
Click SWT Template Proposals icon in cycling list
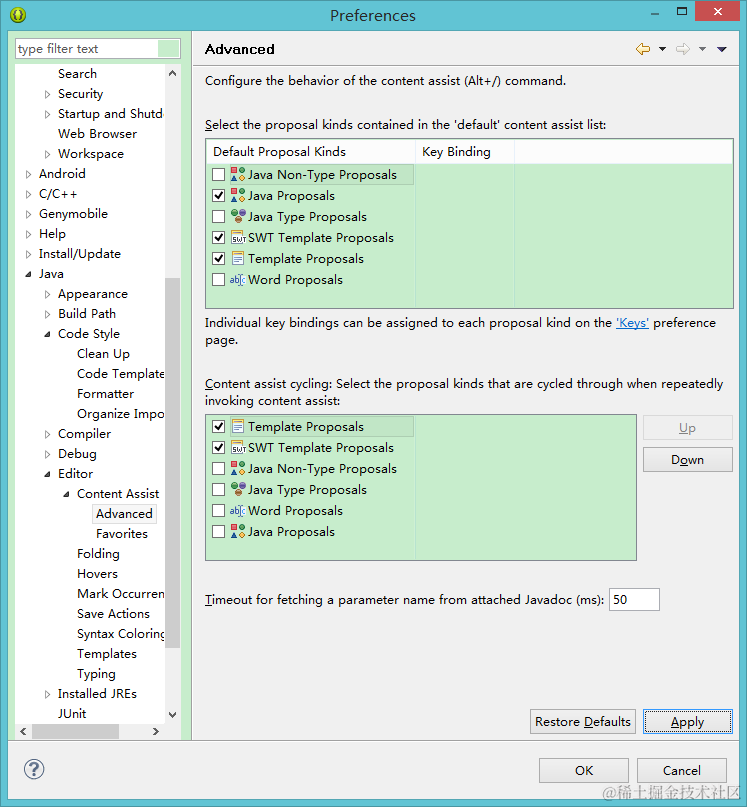[238, 447]
